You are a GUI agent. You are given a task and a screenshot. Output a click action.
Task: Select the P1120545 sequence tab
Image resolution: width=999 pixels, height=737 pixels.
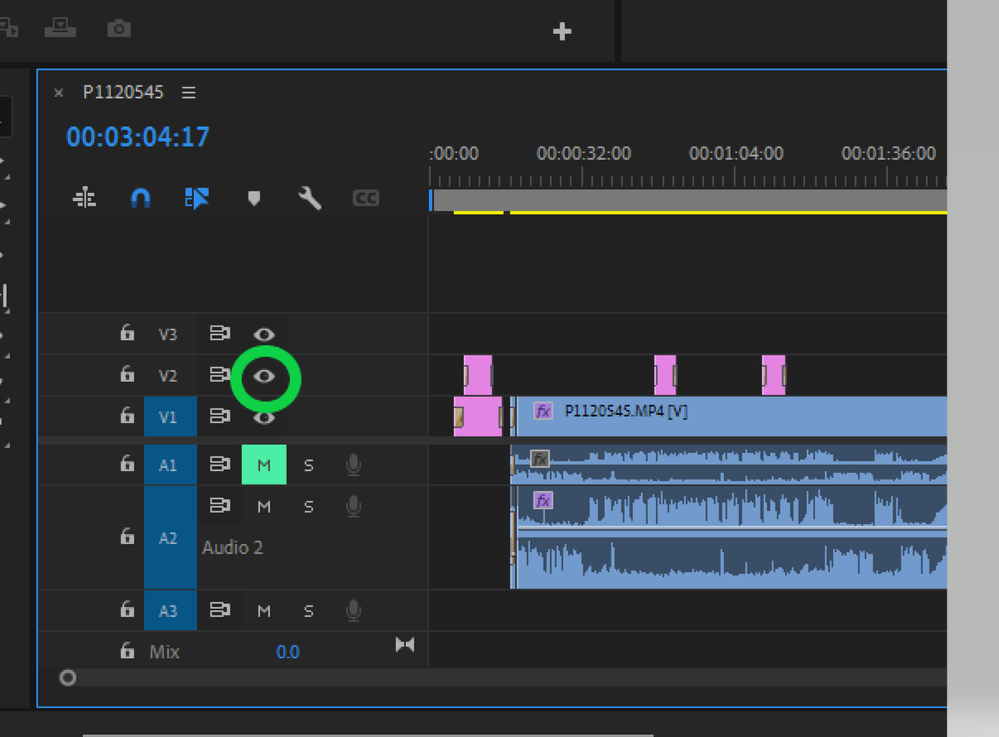point(123,92)
